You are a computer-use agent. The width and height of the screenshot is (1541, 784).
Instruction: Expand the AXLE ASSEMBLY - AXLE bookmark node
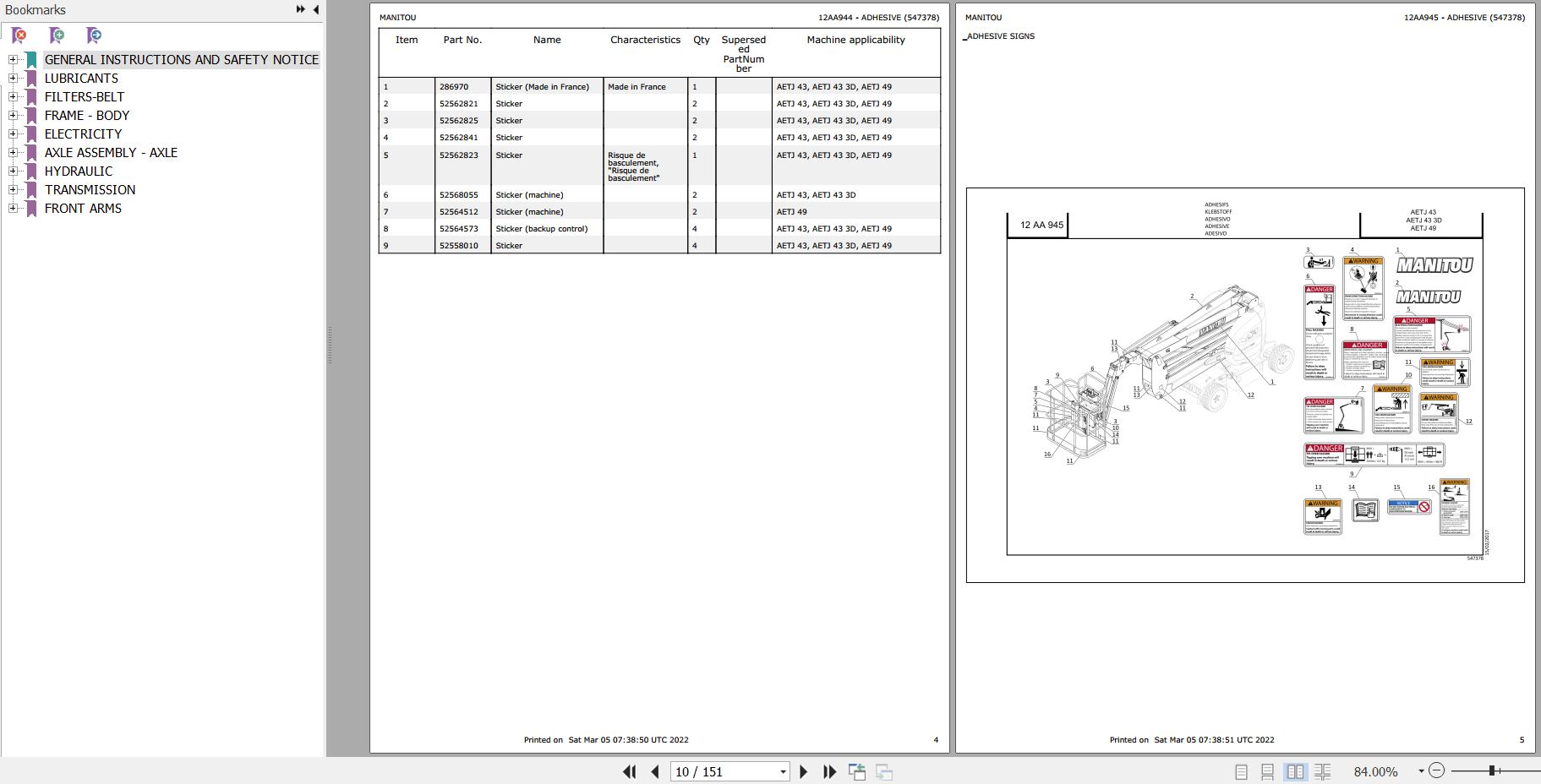point(13,152)
